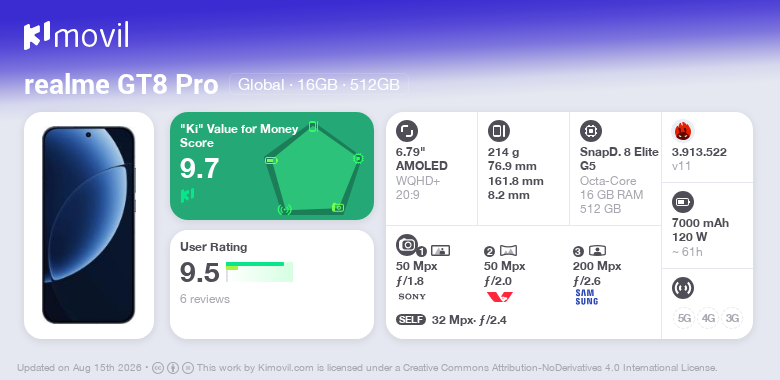Click the Samsung sensor logo
This screenshot has width=780, height=380.
(x=586, y=297)
